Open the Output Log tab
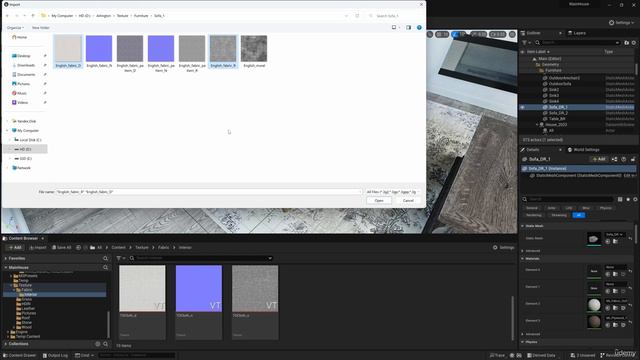The width and height of the screenshot is (640, 360). click(x=55, y=356)
